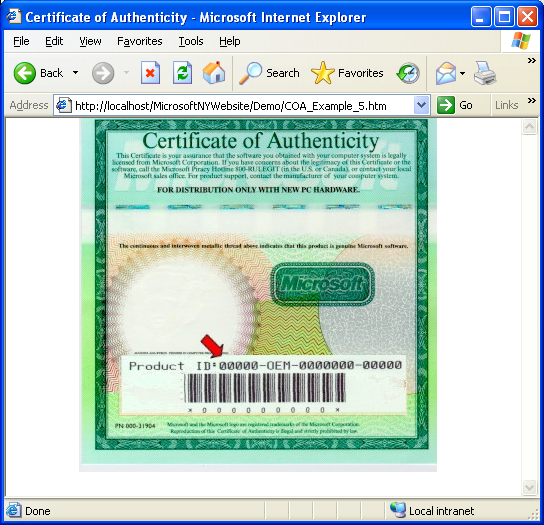Open the Tools menu
The height and width of the screenshot is (525, 544).
(x=191, y=41)
